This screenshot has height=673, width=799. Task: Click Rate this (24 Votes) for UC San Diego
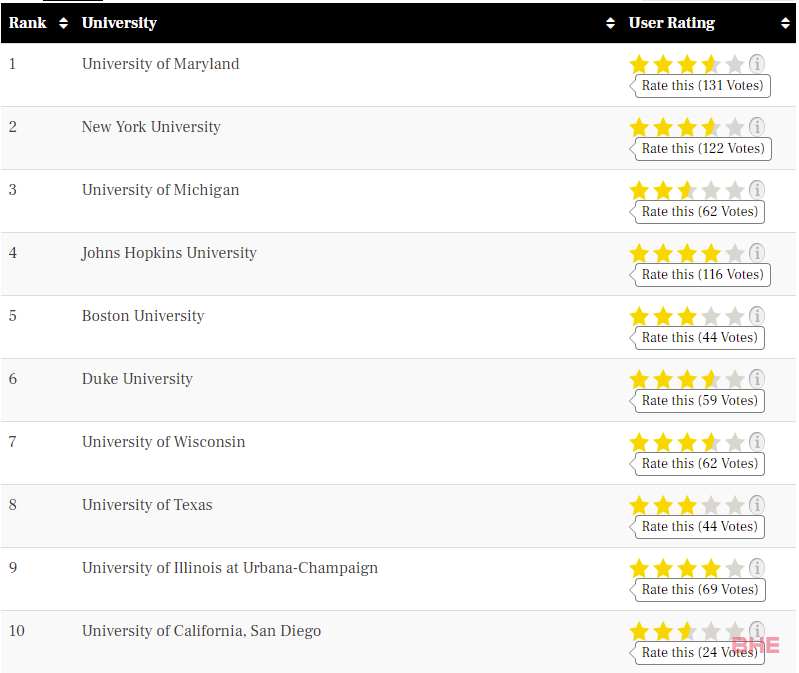tap(699, 653)
